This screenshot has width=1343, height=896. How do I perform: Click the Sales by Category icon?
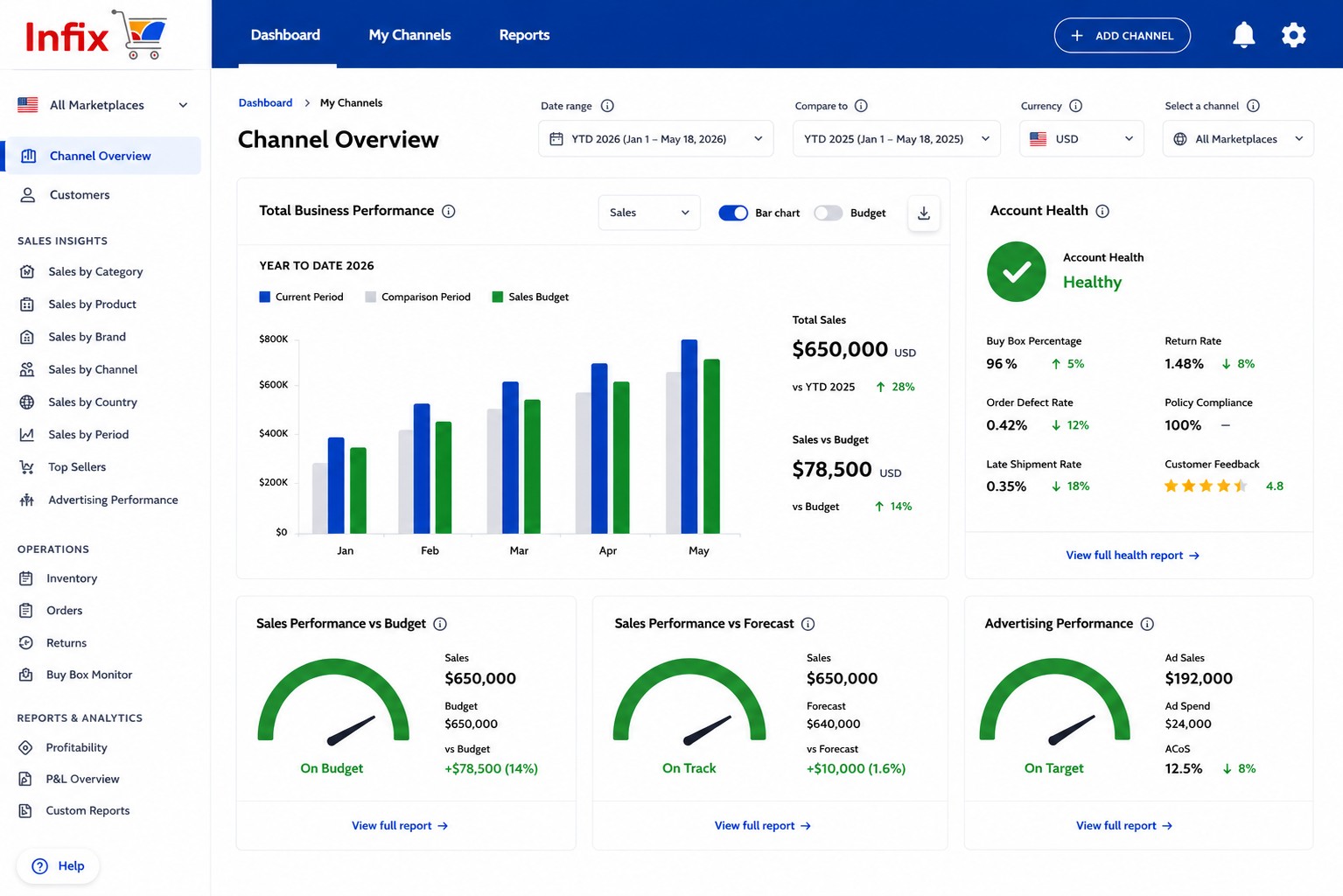[27, 272]
